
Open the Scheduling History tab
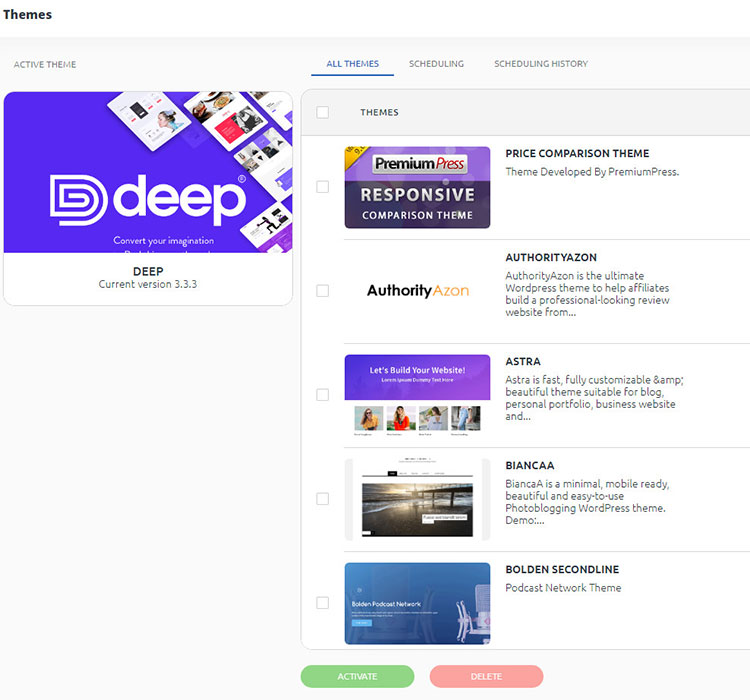[x=541, y=64]
